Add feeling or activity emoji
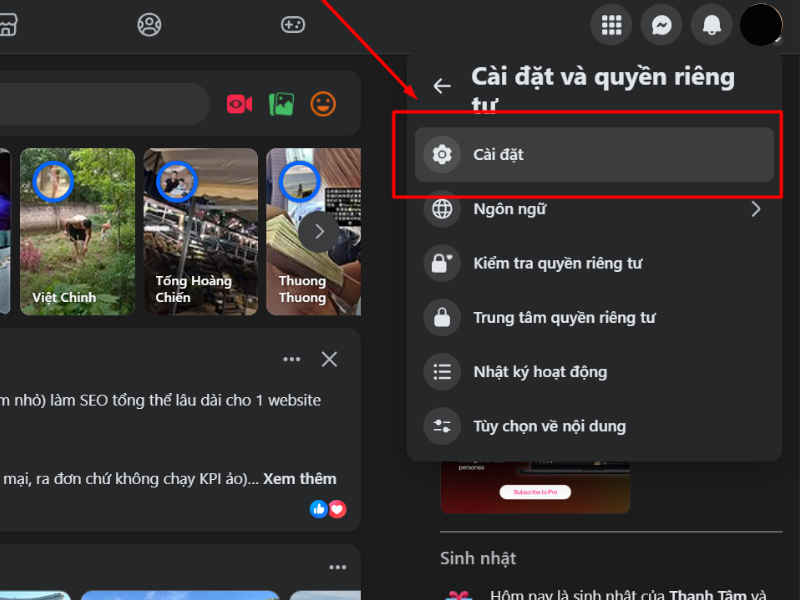The width and height of the screenshot is (800, 600). 323,104
